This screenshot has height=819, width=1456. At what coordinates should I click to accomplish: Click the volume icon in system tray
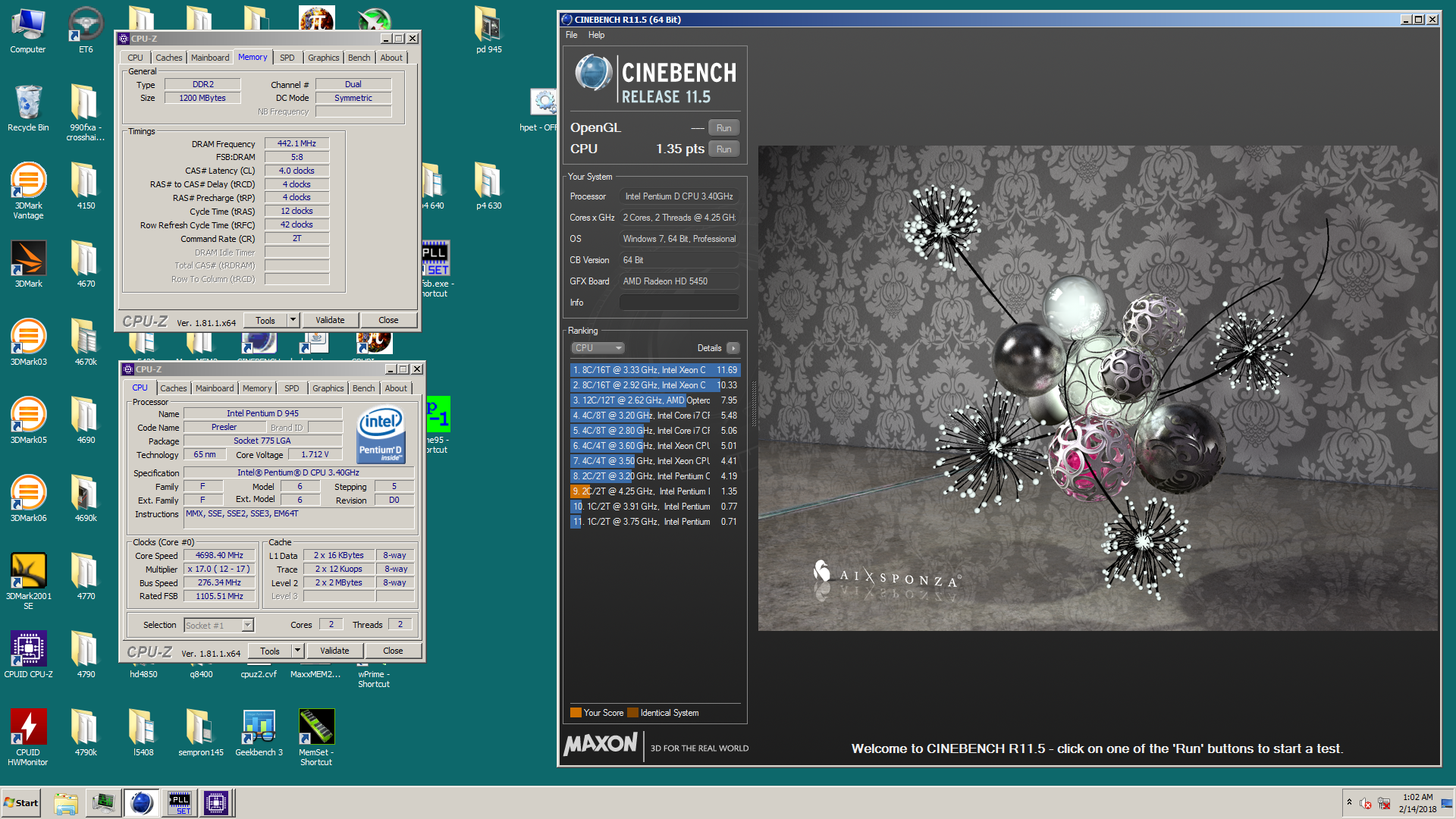(x=1365, y=803)
